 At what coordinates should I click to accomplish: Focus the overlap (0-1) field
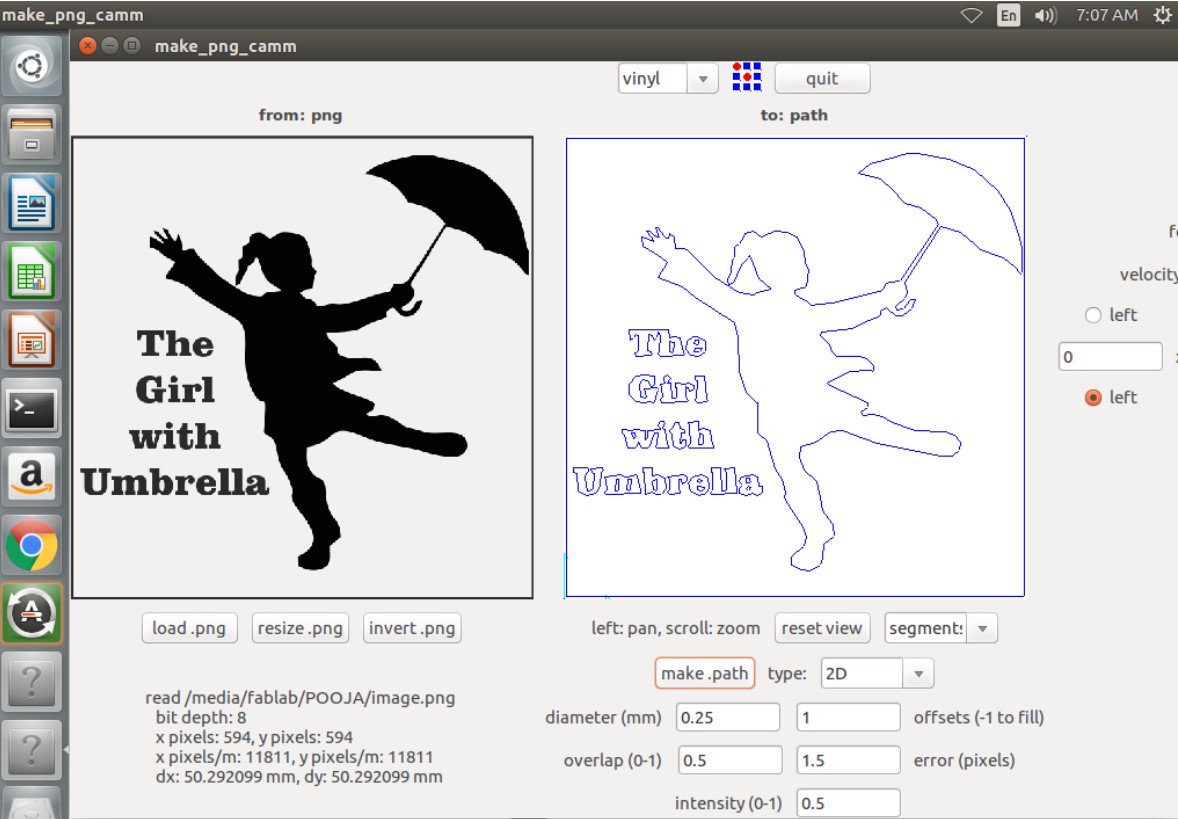729,760
